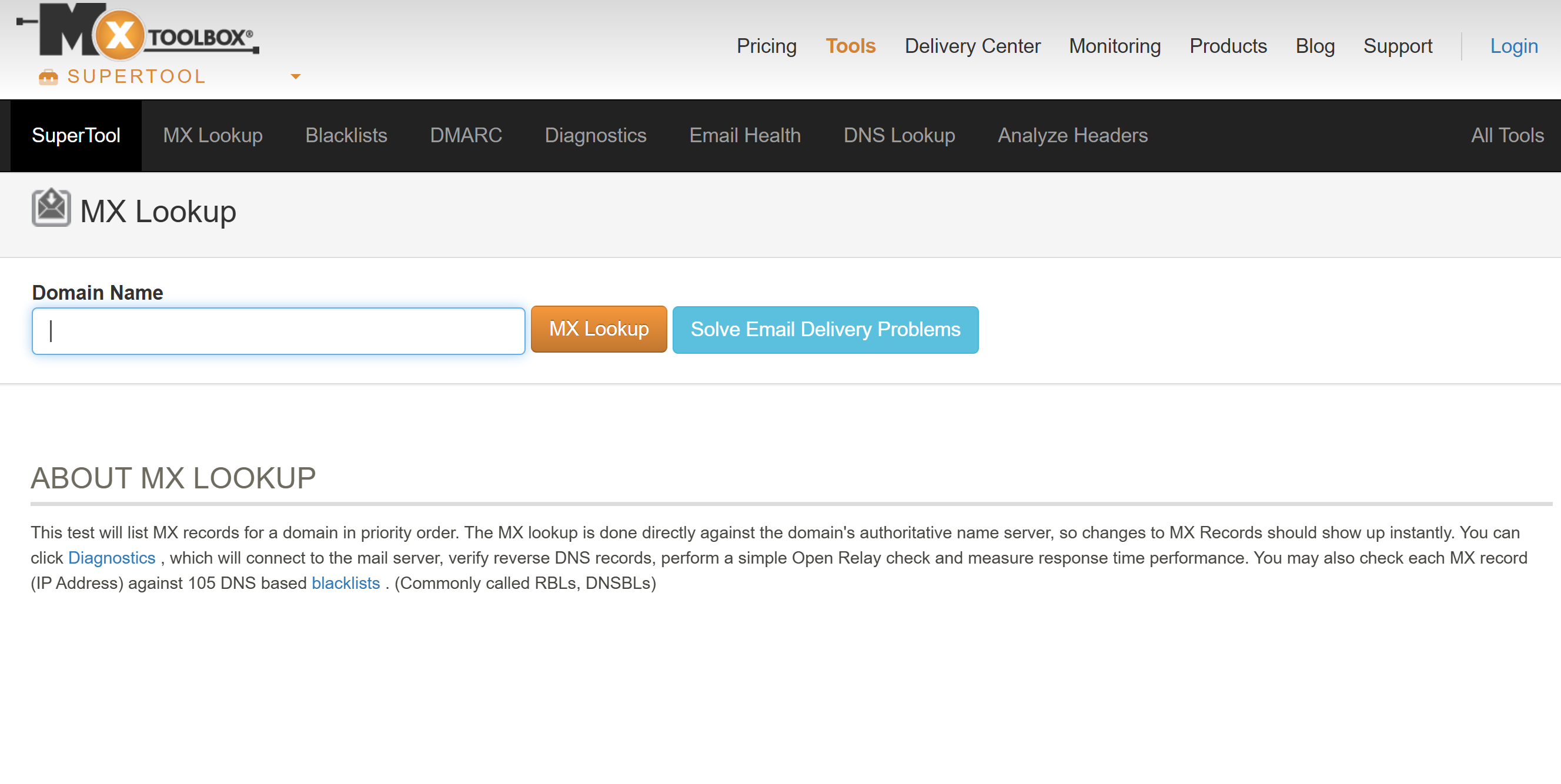1561x784 pixels.
Task: Open the Monitoring page
Action: click(1115, 46)
